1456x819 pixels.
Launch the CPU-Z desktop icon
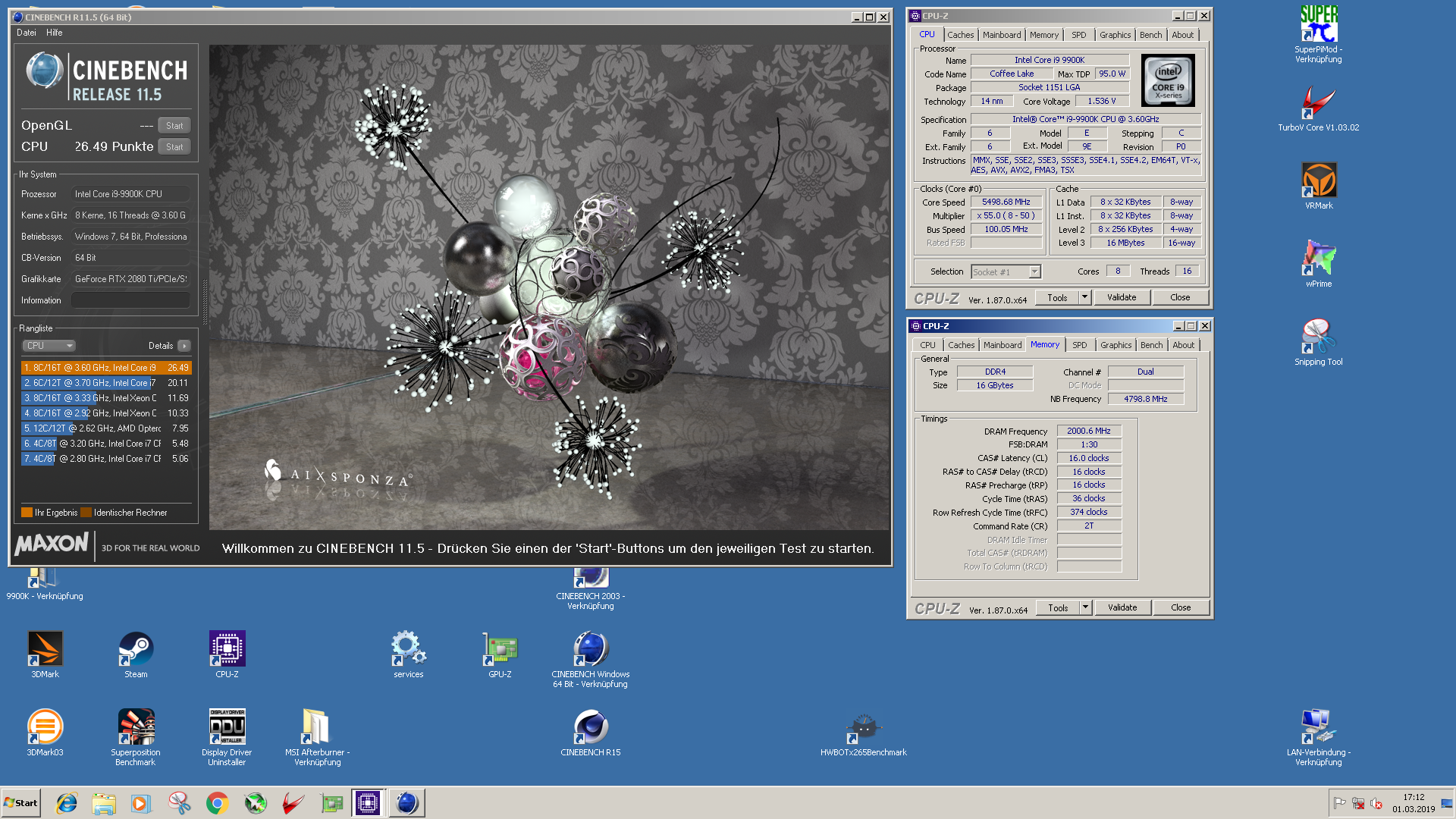[x=227, y=654]
